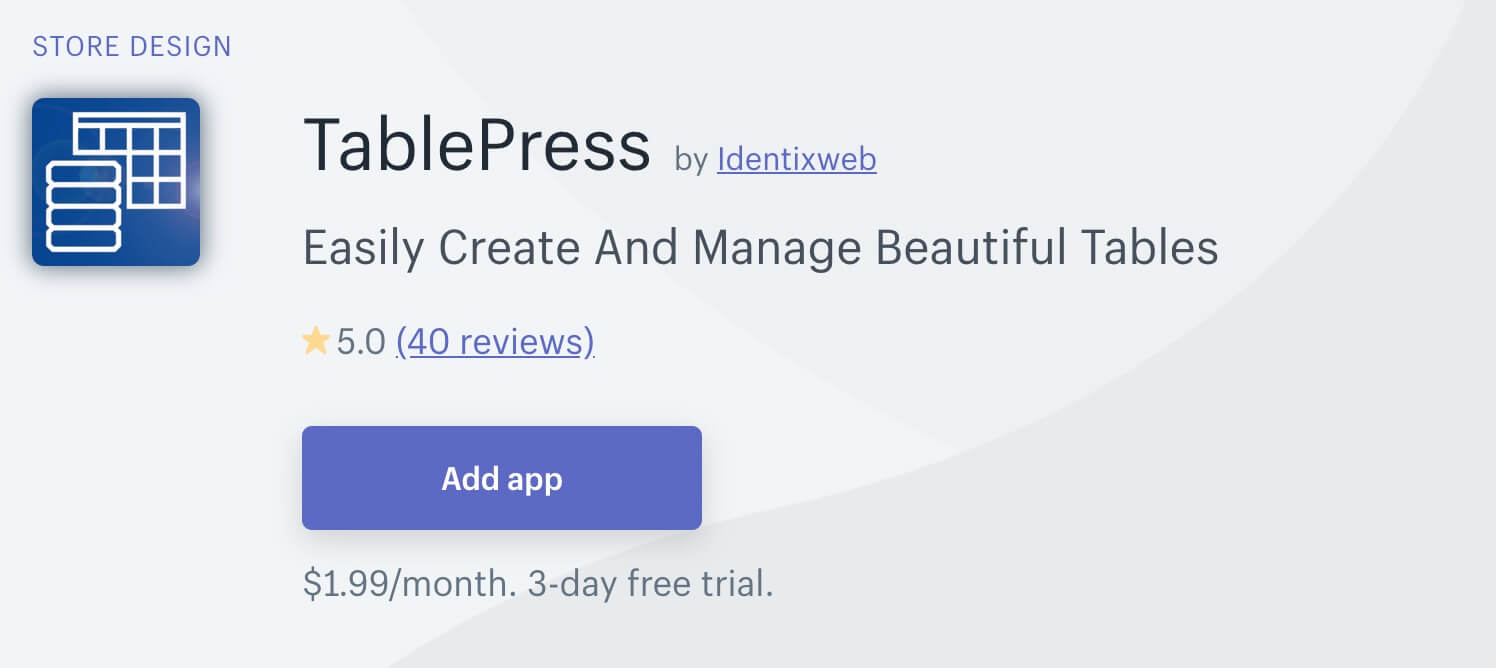Viewport: 1496px width, 668px height.
Task: Click the stacked database graphic in the logo
Action: [84, 206]
